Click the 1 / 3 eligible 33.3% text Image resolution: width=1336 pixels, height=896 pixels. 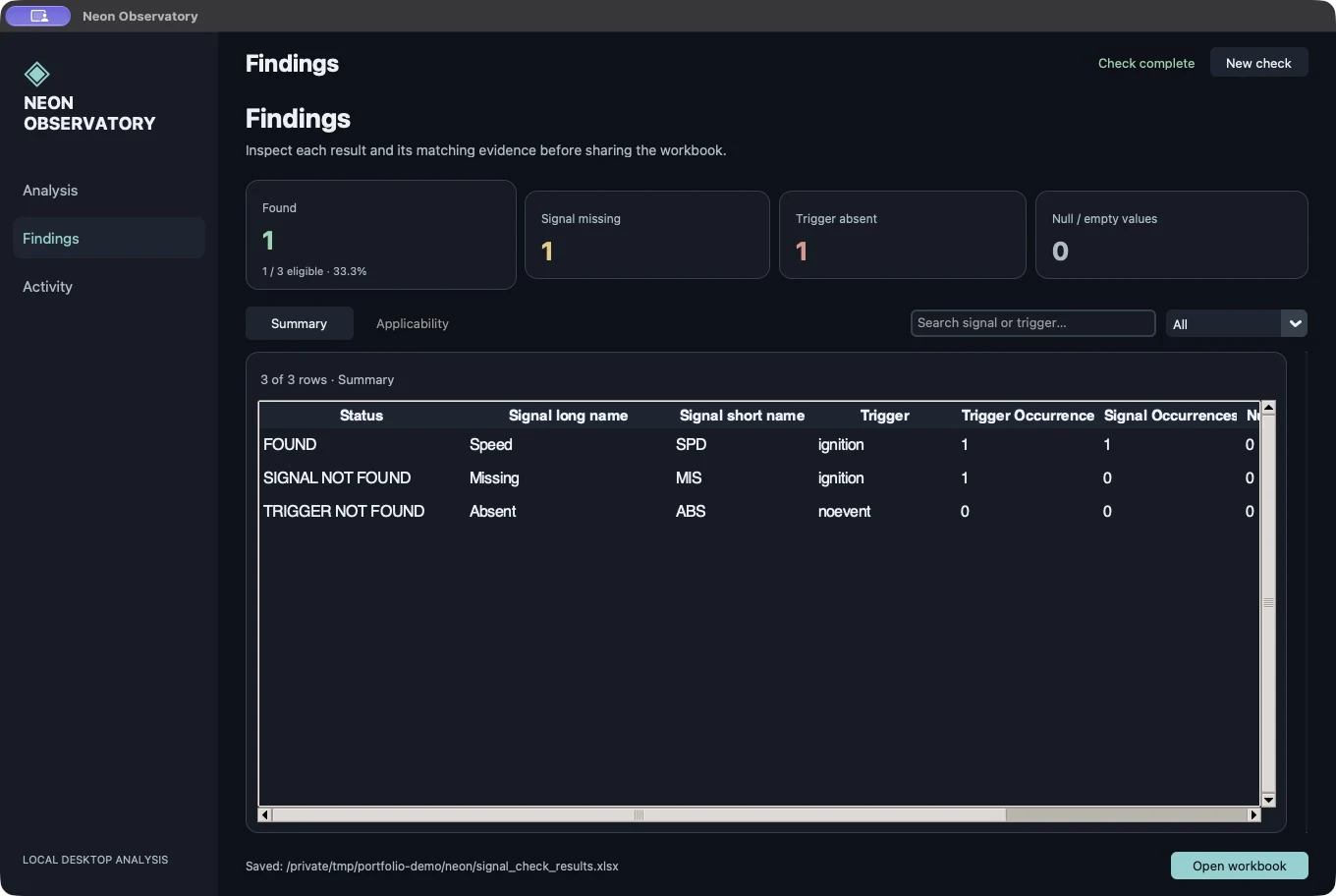tap(314, 271)
